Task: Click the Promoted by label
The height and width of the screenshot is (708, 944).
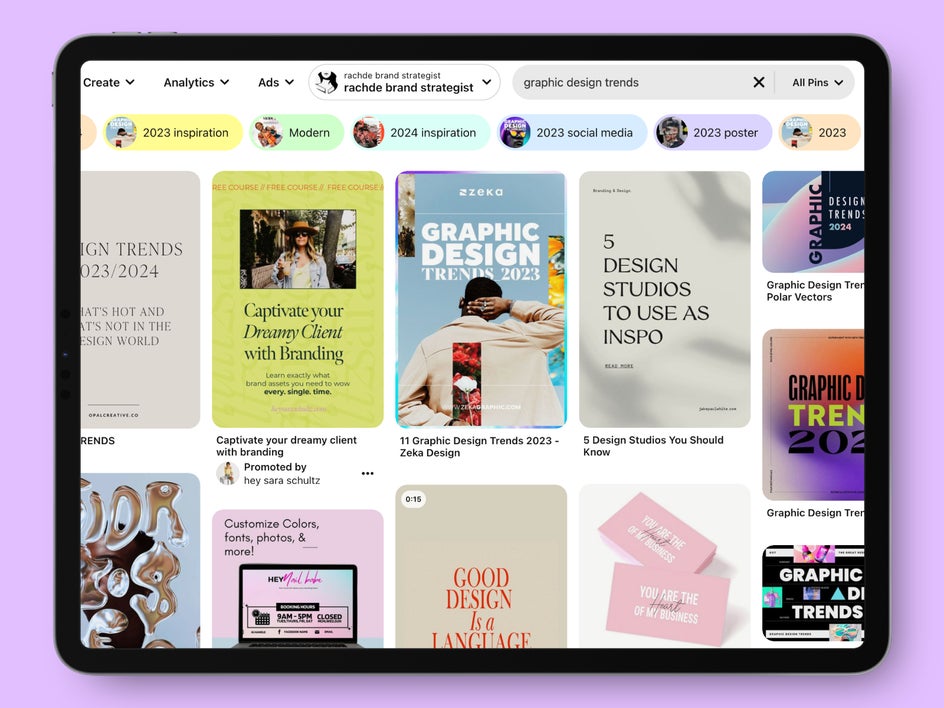Action: point(275,467)
